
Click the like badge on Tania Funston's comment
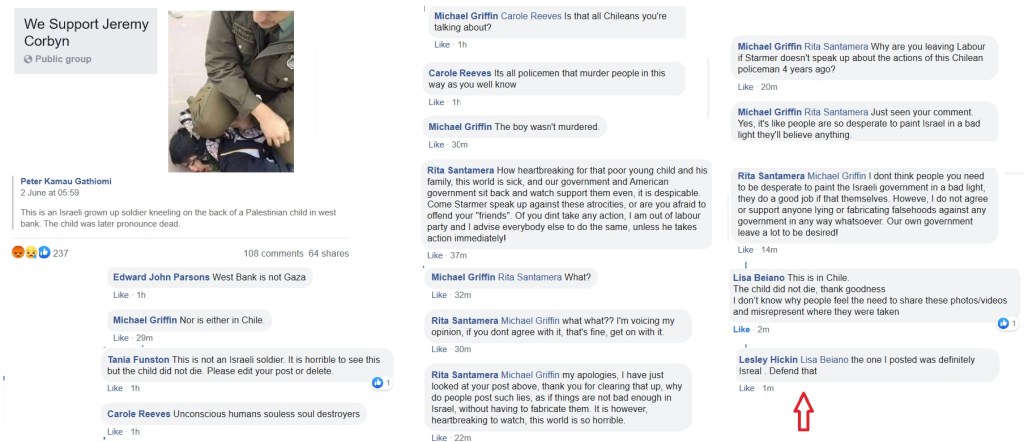[379, 382]
